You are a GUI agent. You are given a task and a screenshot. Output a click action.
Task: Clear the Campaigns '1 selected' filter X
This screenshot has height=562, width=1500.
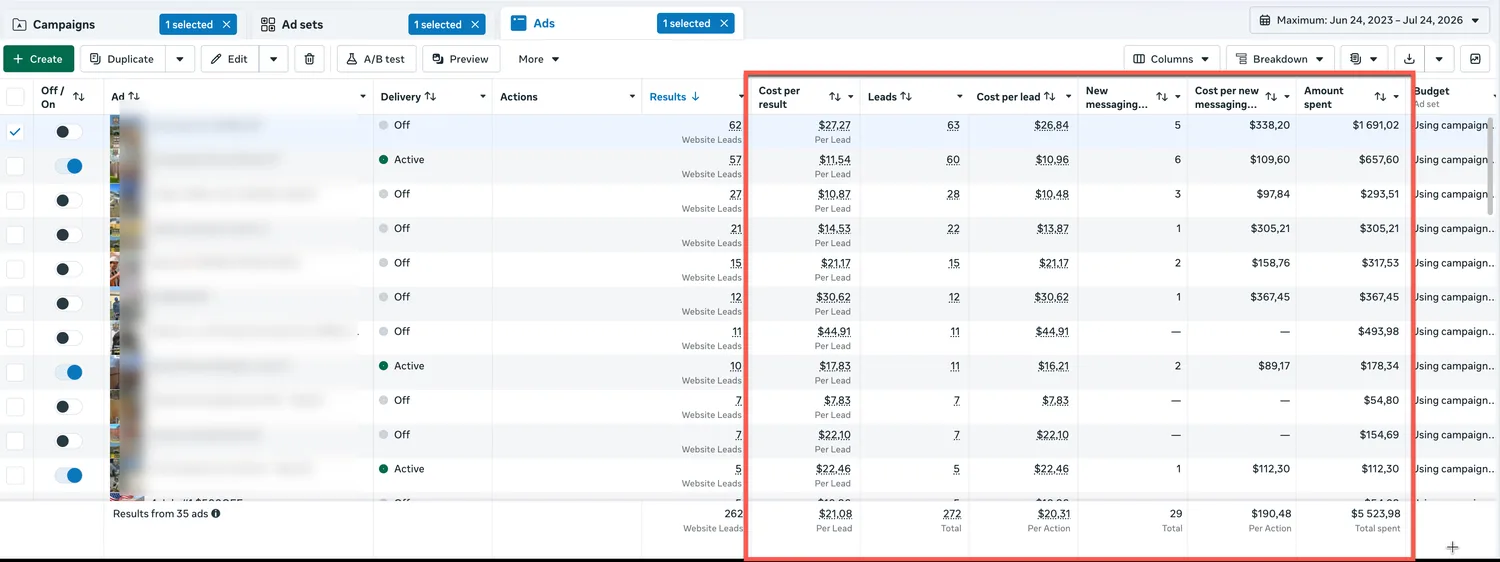227,24
